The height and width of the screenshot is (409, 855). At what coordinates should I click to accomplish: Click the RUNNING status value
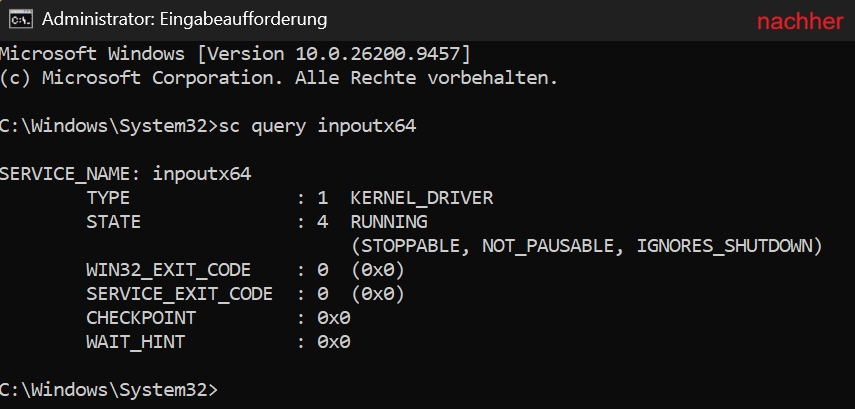[x=389, y=221]
